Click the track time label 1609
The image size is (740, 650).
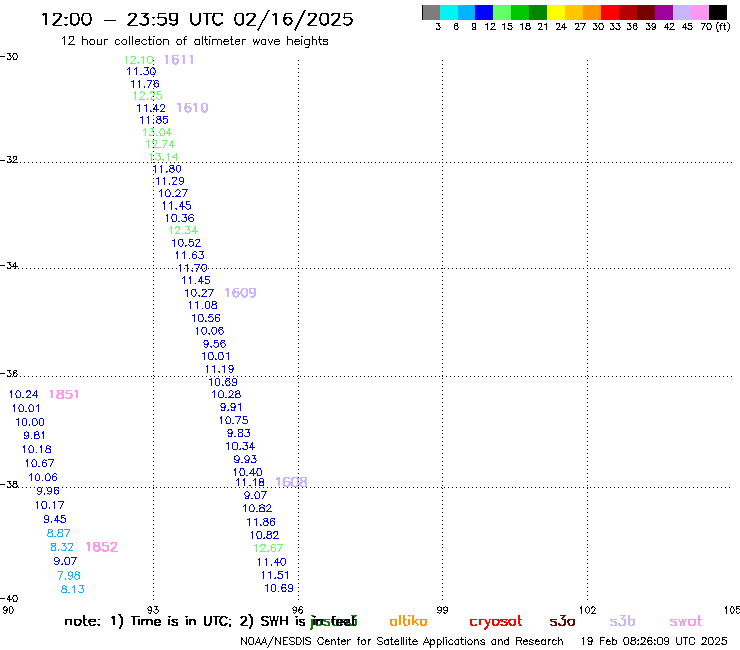click(240, 293)
